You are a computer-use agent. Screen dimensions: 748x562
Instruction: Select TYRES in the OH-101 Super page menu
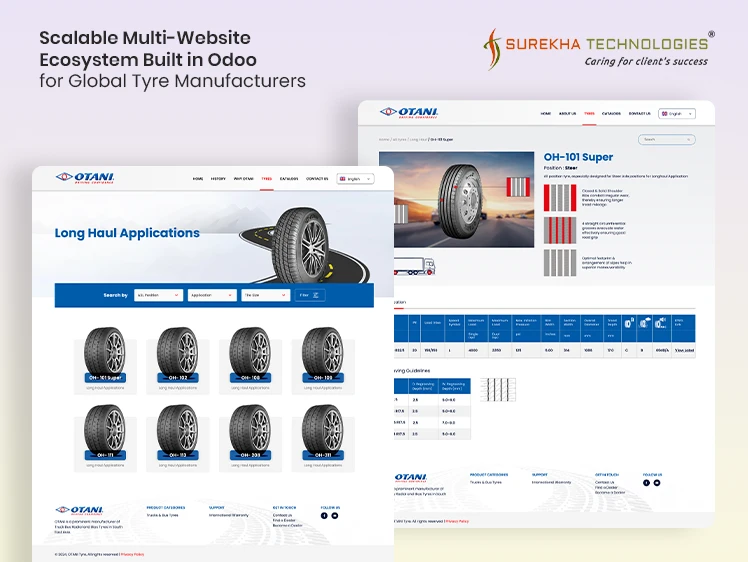tap(589, 114)
